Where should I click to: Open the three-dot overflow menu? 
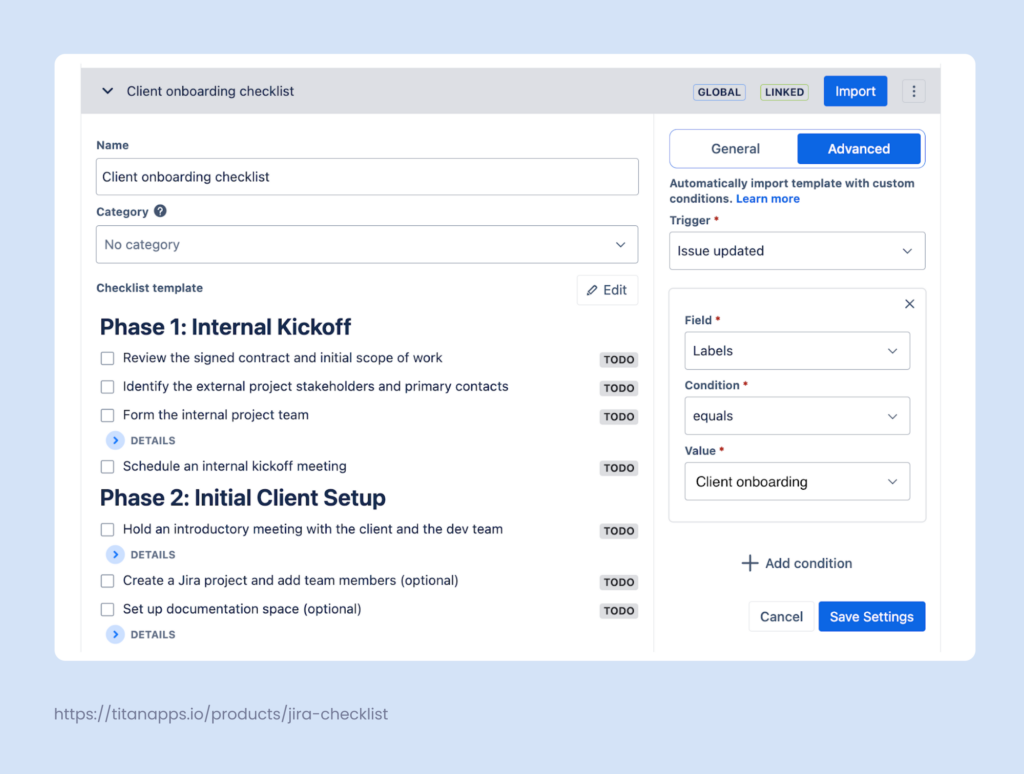pos(913,90)
